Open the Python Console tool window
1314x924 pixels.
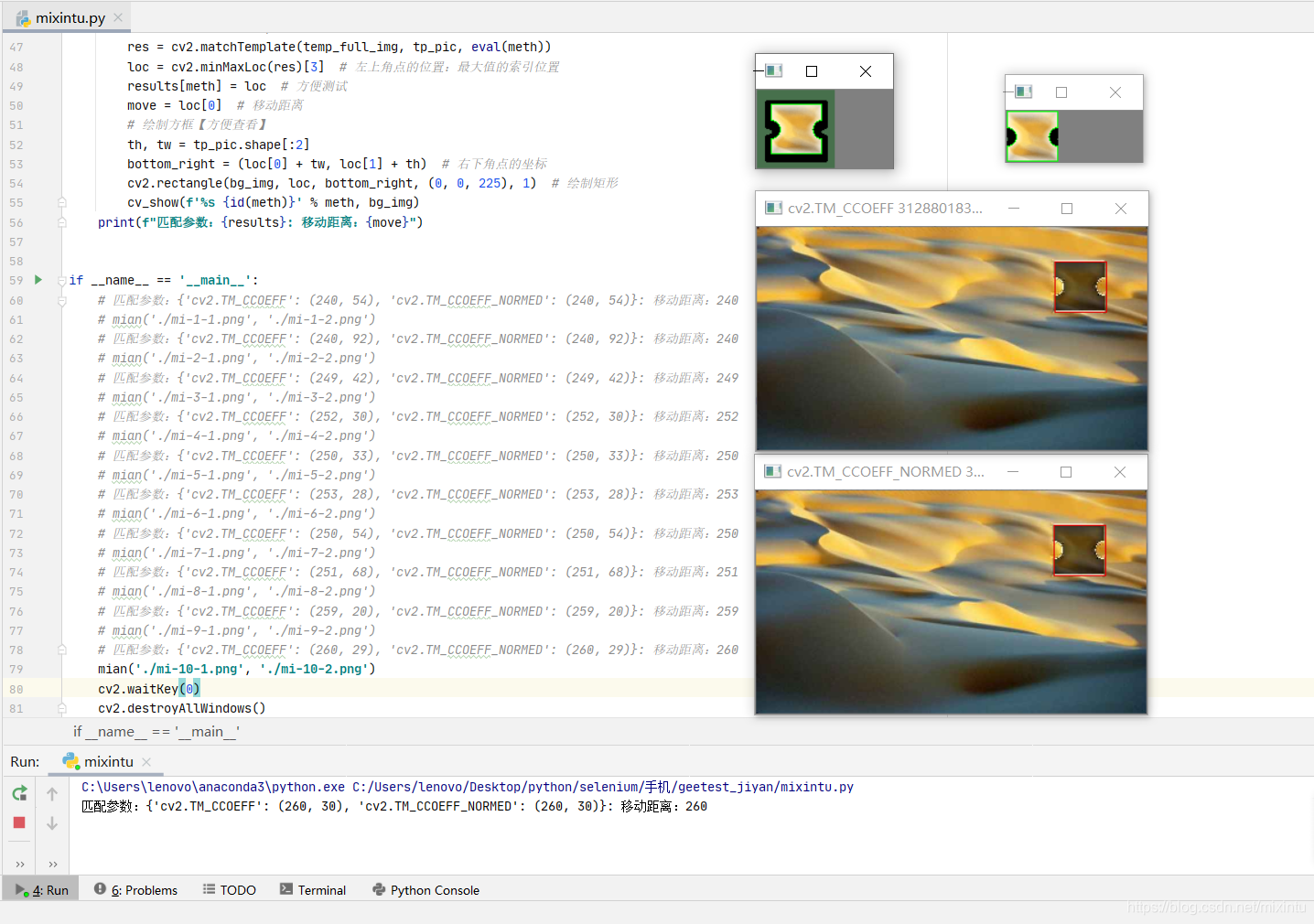pyautogui.click(x=425, y=890)
